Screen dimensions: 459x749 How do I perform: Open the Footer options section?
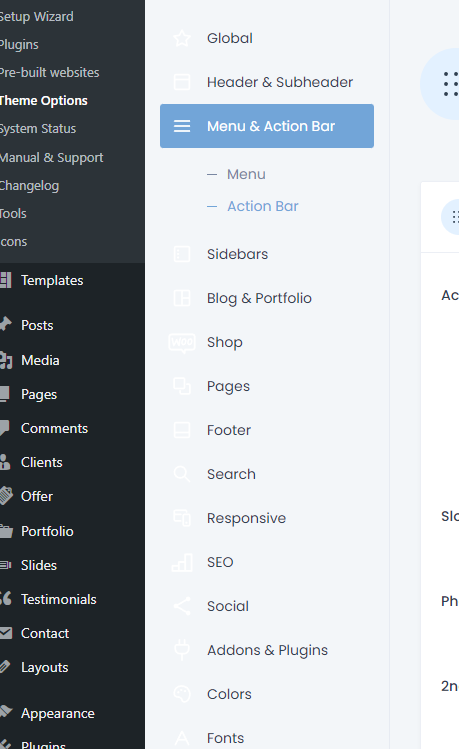pos(229,430)
